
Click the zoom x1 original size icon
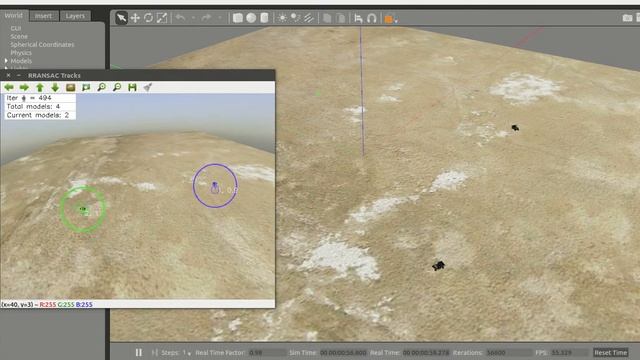coord(71,87)
